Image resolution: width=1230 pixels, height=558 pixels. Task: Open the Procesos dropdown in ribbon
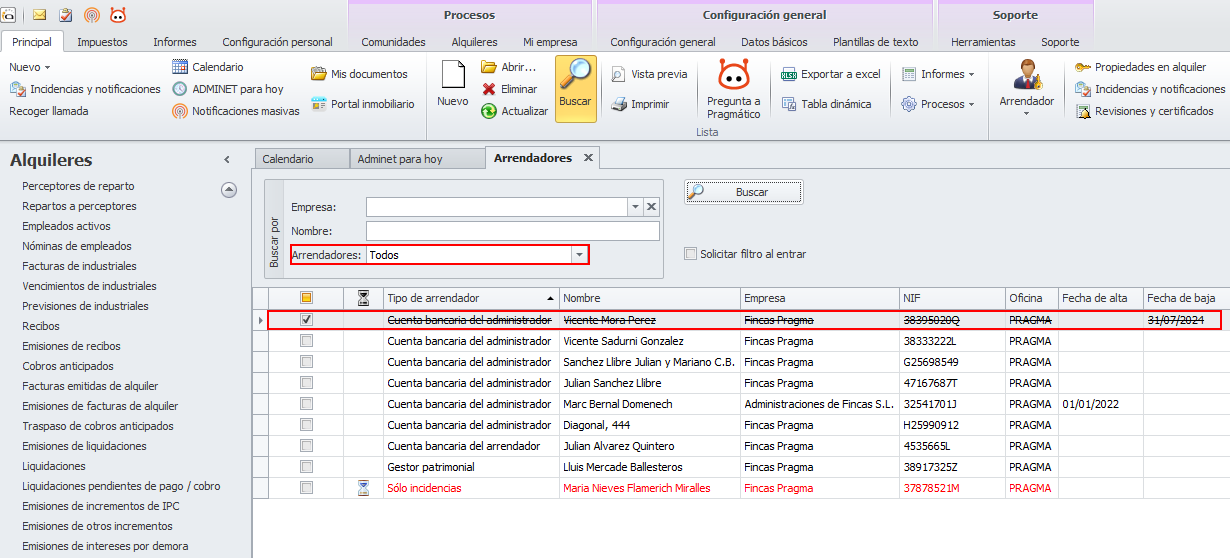pos(937,104)
